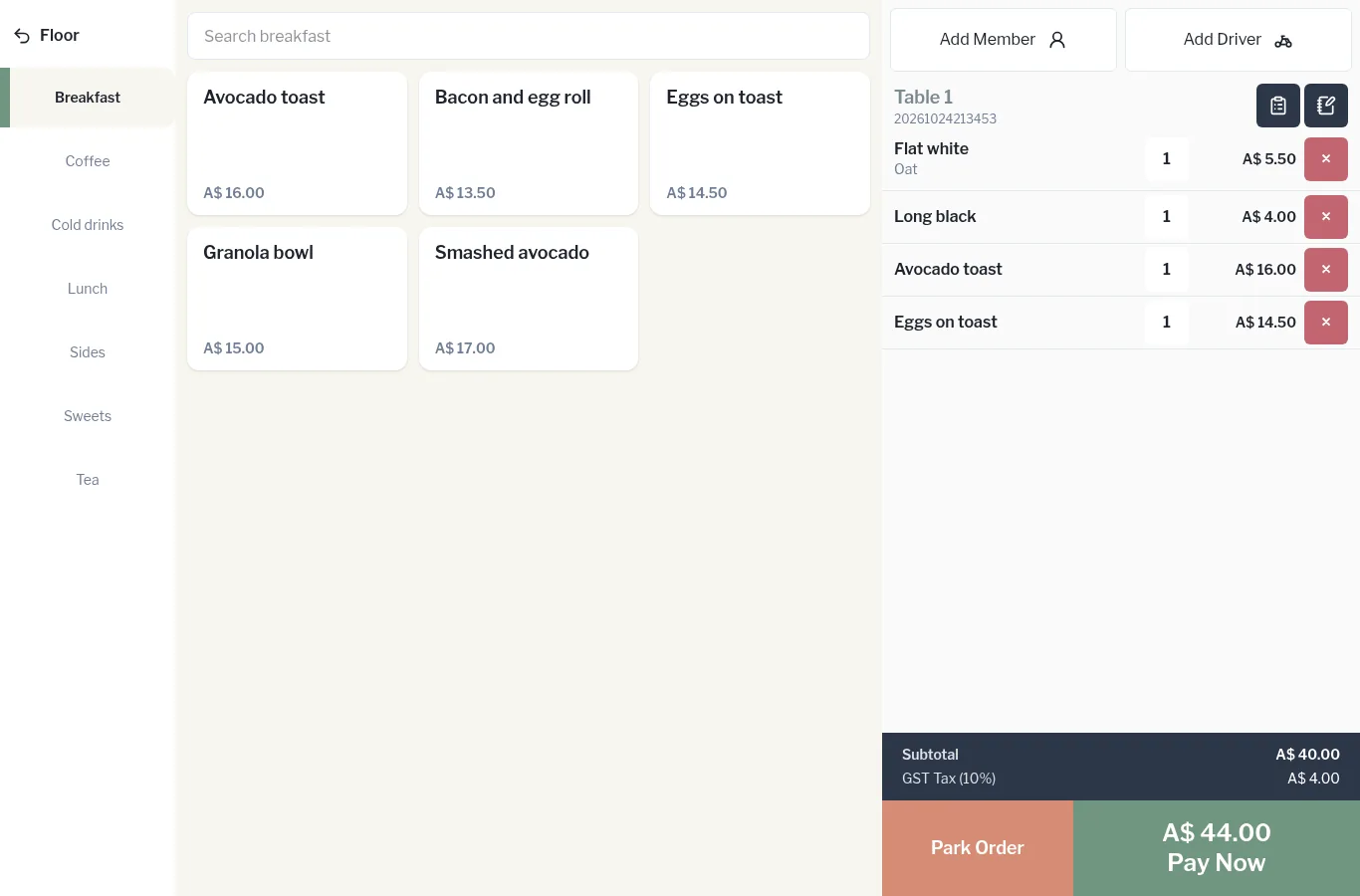Click the GST Tax (10%) label
This screenshot has width=1360, height=896.
[x=949, y=779]
